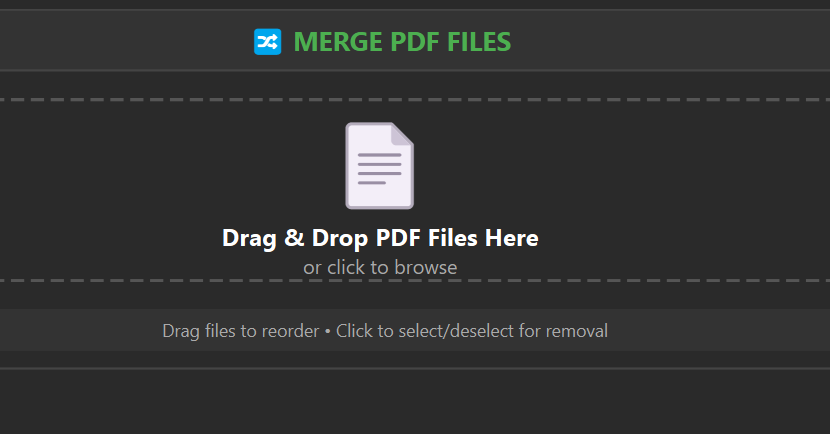The image size is (830, 434).
Task: Click the document file icon in drop zone
Action: [380, 166]
